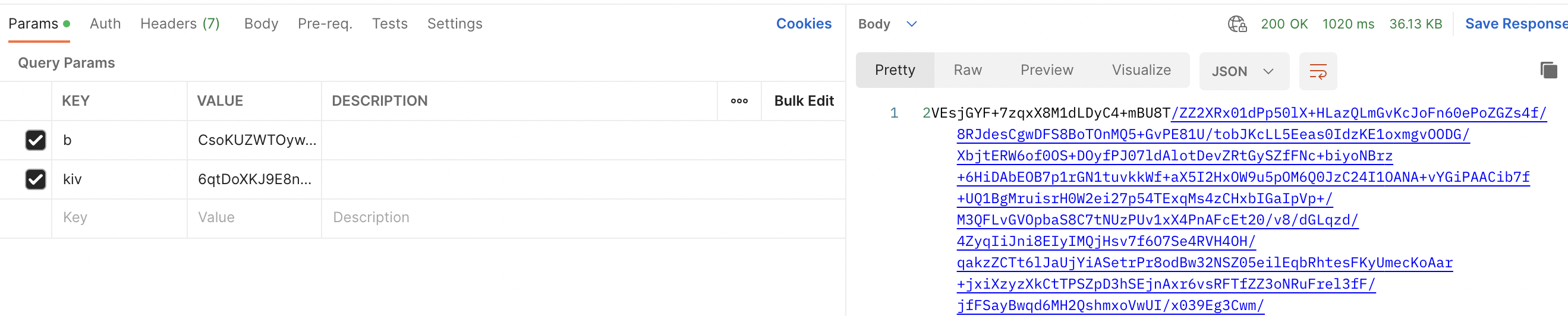Open network info globe icon
The image size is (1568, 316).
pyautogui.click(x=1237, y=24)
